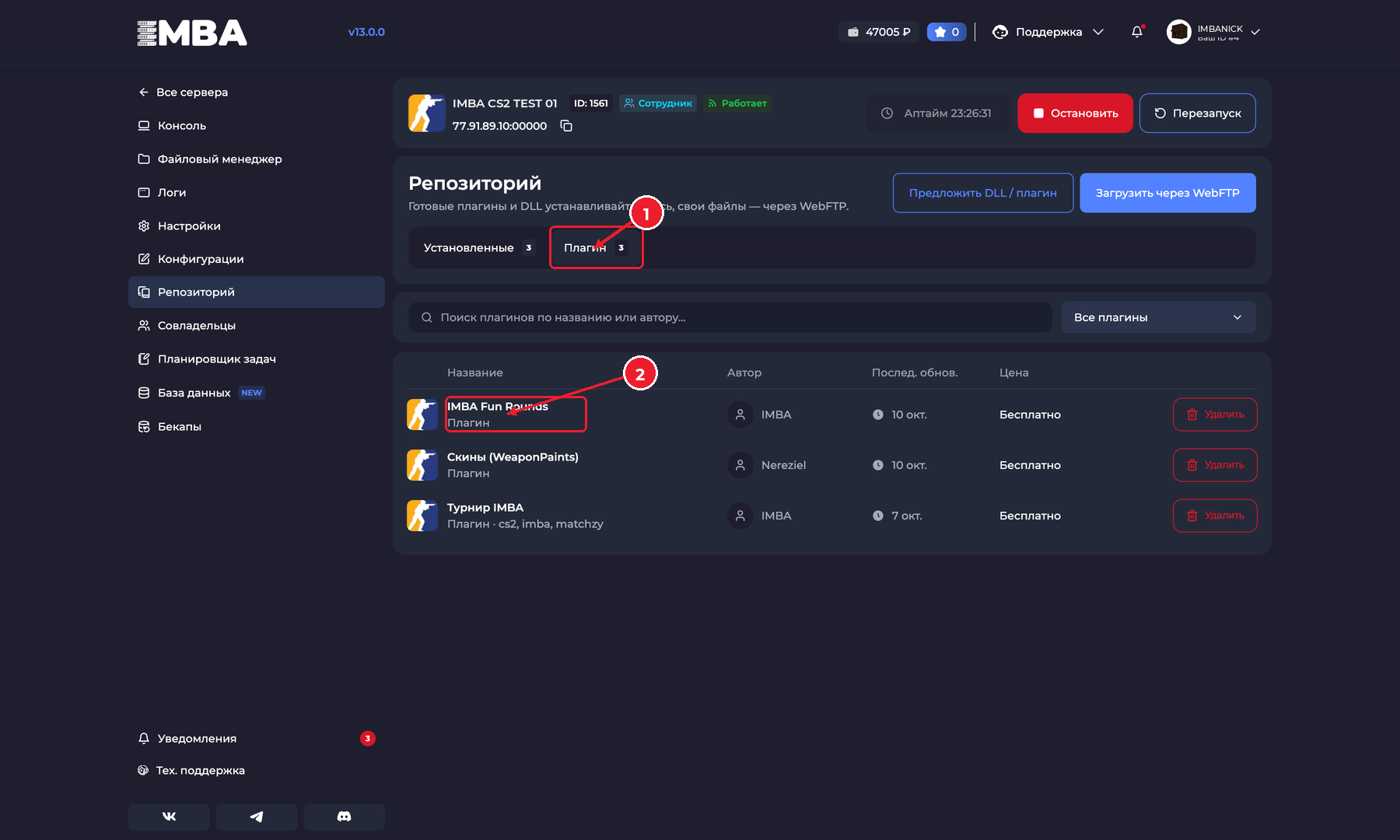This screenshot has height=840, width=1400.
Task: Open Консоль in the sidebar
Action: [257, 126]
